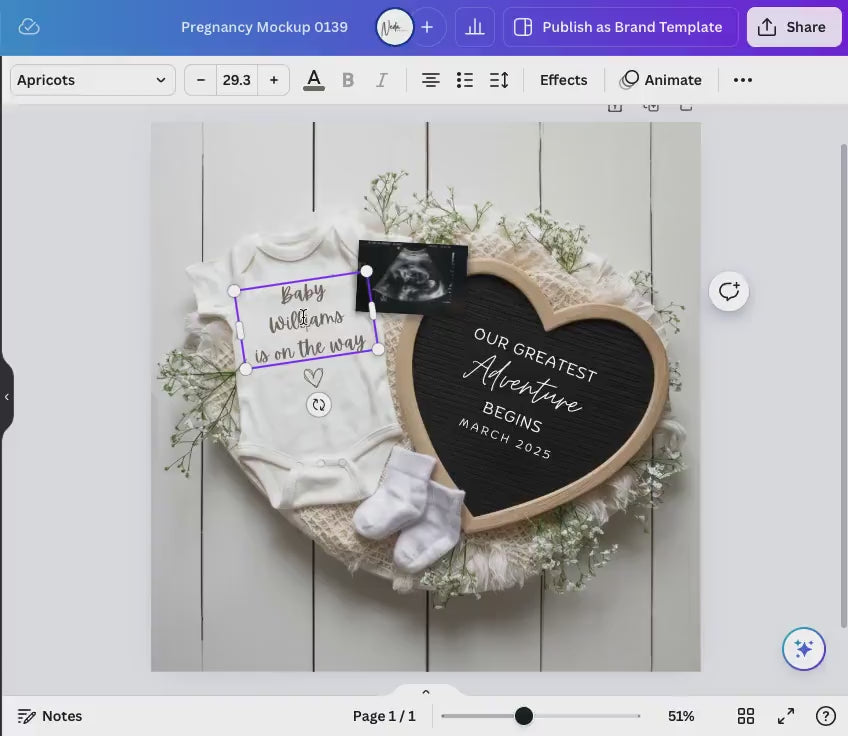The height and width of the screenshot is (736, 848).
Task: Expand the more options ellipsis menu
Action: pos(742,80)
